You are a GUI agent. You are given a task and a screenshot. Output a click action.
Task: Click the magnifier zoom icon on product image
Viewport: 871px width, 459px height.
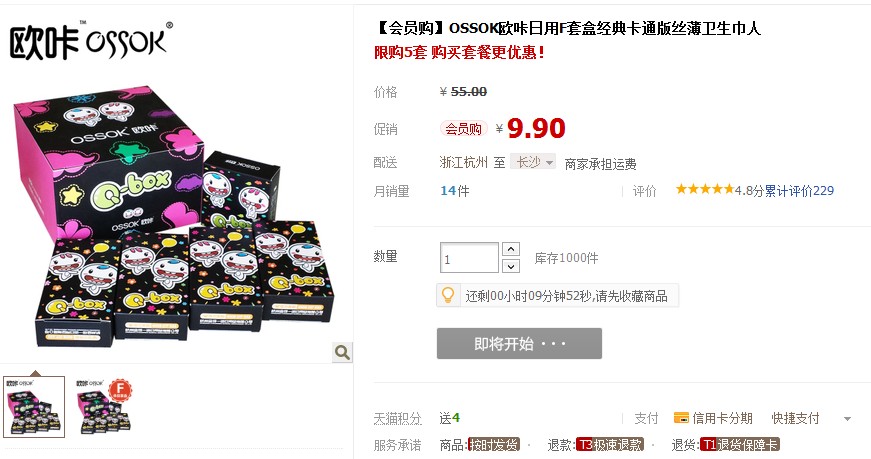pyautogui.click(x=342, y=352)
